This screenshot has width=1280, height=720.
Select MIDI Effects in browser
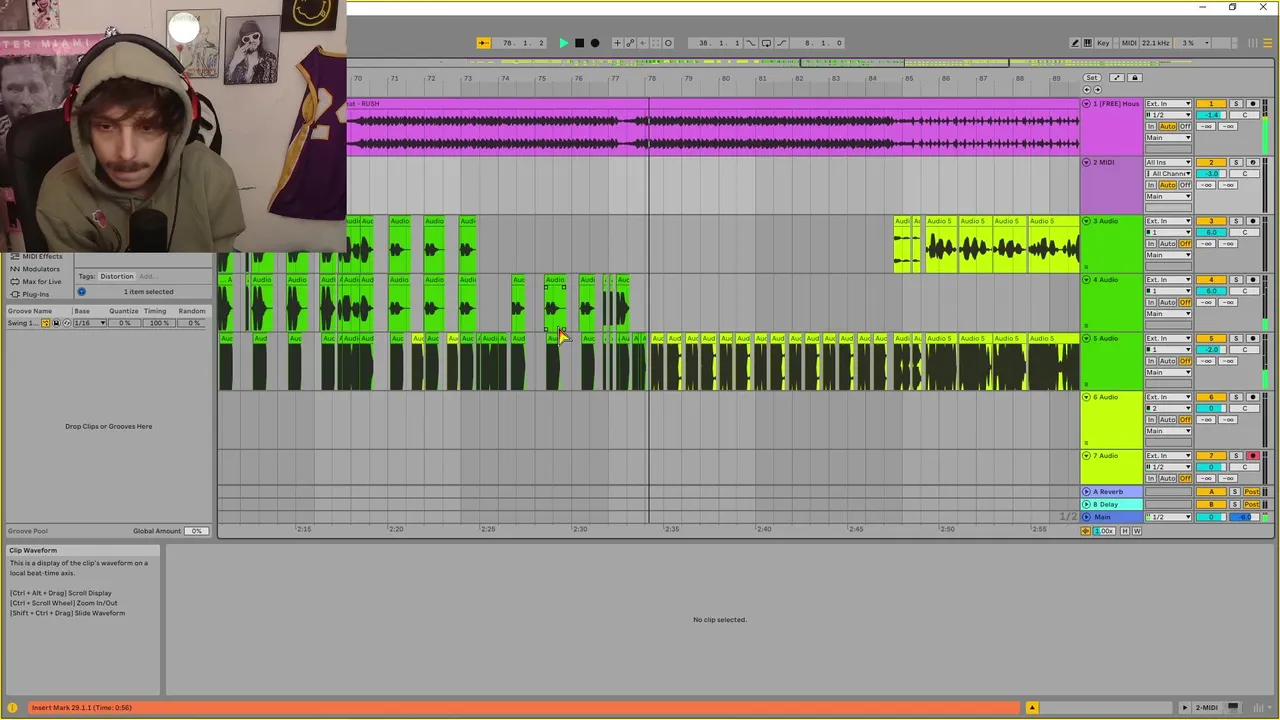click(x=42, y=256)
